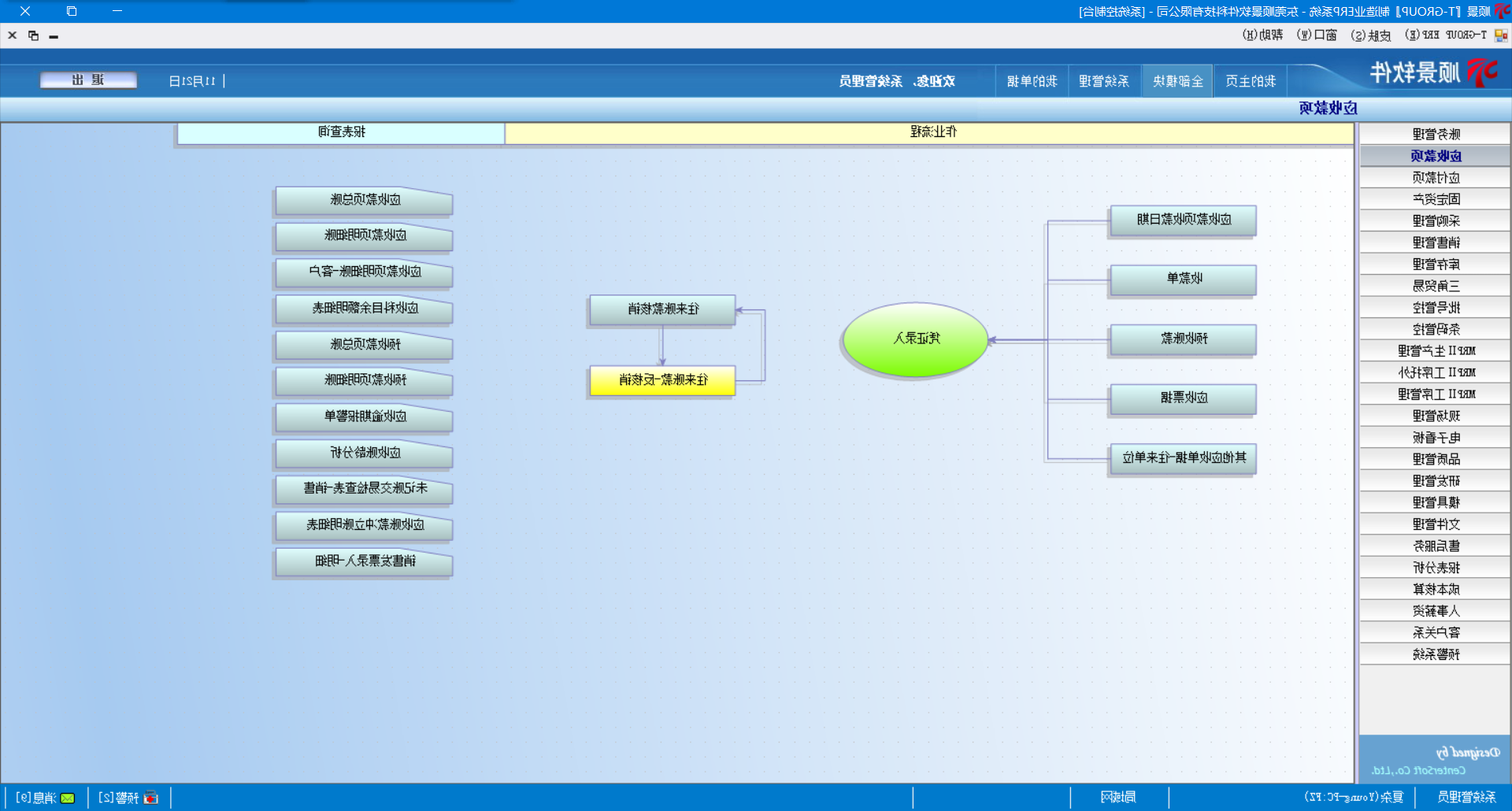1512x811 pixels.
Task: Click the T-GROUP ERP menu bar icon
Action: pyautogui.click(x=1501, y=35)
